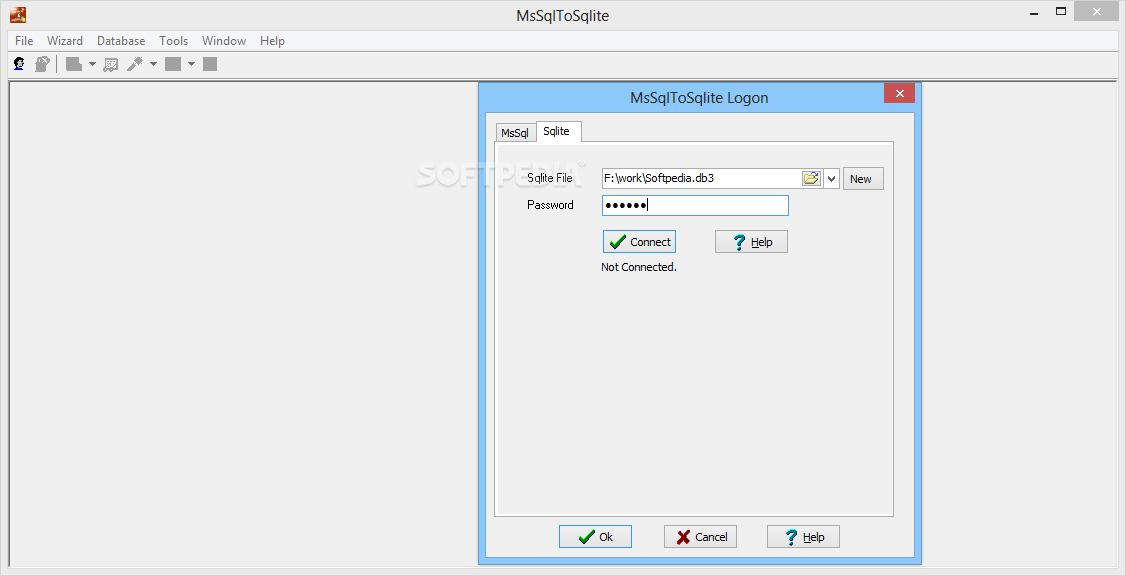Open dropdown arrow beside the document icon
Screen dimensions: 1126x576
[x=92, y=65]
